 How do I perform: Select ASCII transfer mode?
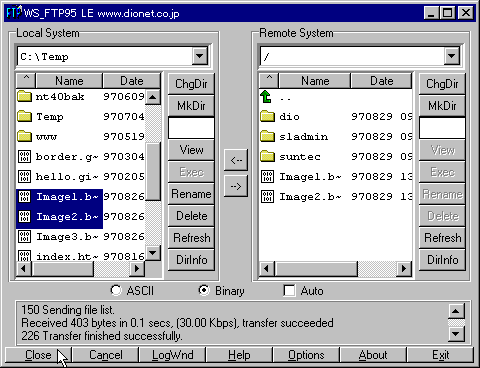coord(116,290)
